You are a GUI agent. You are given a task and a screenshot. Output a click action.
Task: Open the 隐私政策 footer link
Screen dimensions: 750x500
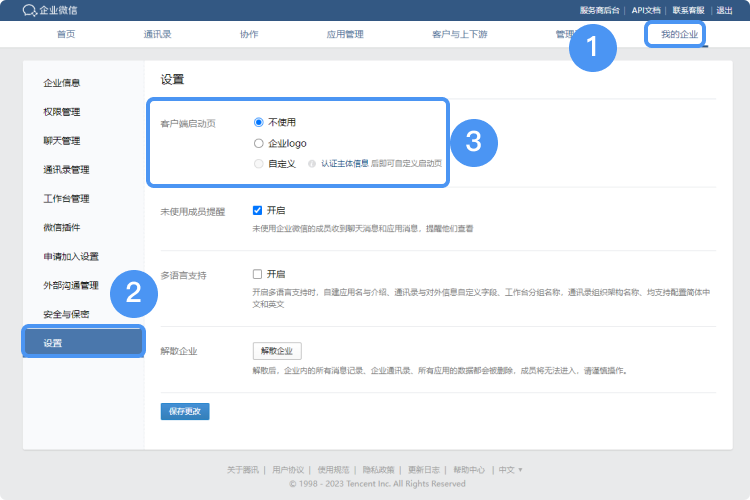tap(380, 469)
